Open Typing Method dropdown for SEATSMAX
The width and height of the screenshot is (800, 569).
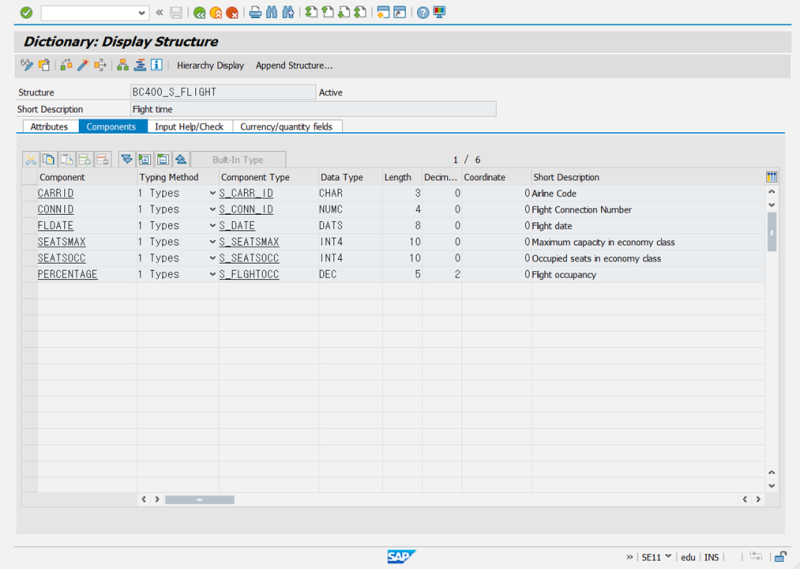pyautogui.click(x=213, y=242)
